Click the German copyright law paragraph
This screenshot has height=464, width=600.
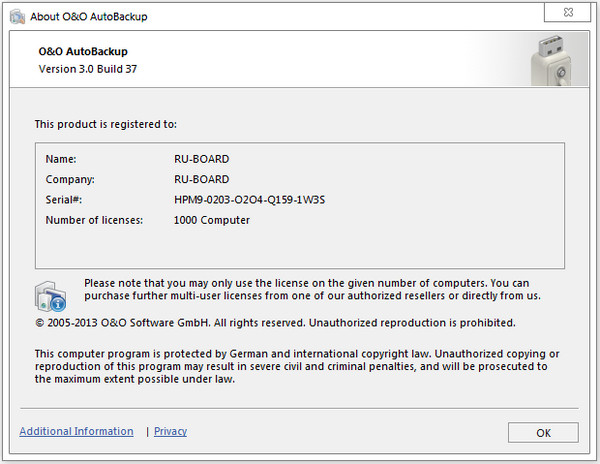(296, 366)
